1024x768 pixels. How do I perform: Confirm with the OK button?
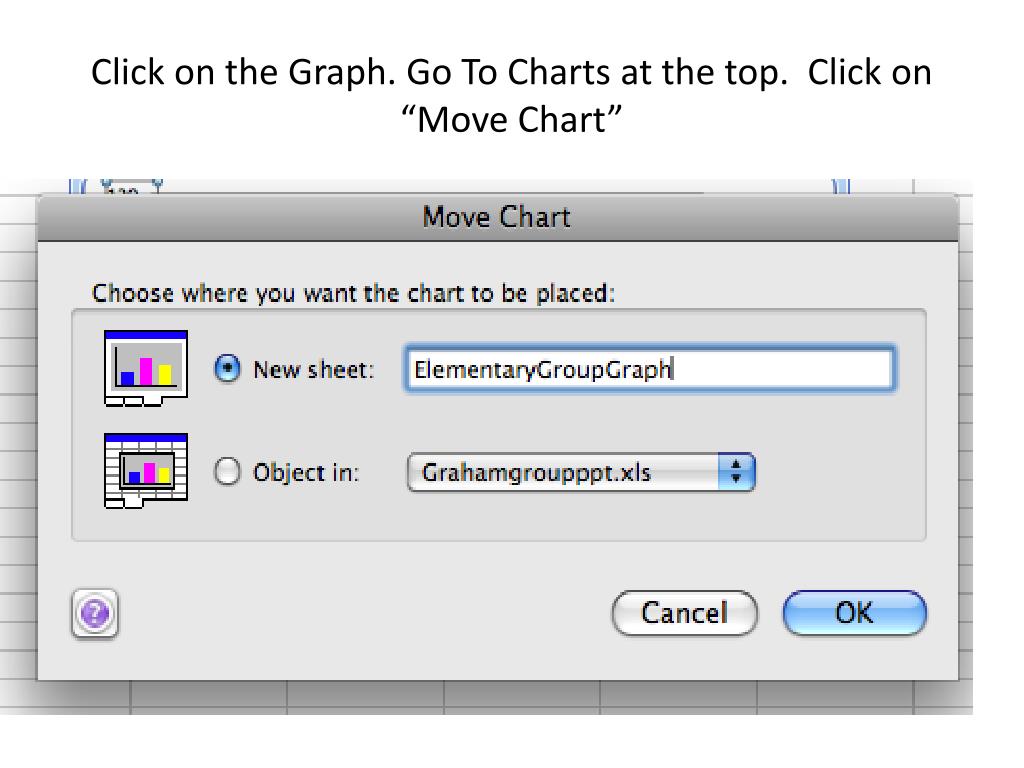pos(854,613)
